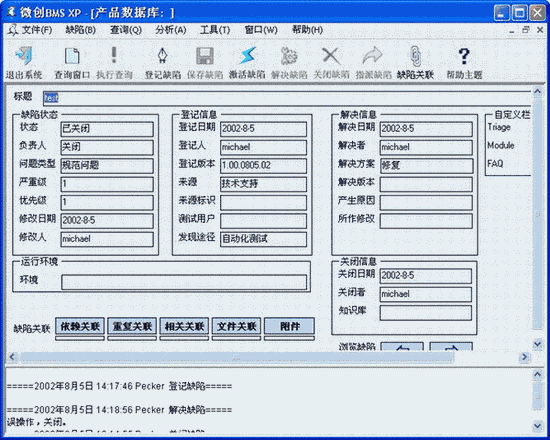Image resolution: width=550 pixels, height=440 pixels.
Task: Click the 关闭缺陷 X toolbar icon
Action: tap(331, 56)
